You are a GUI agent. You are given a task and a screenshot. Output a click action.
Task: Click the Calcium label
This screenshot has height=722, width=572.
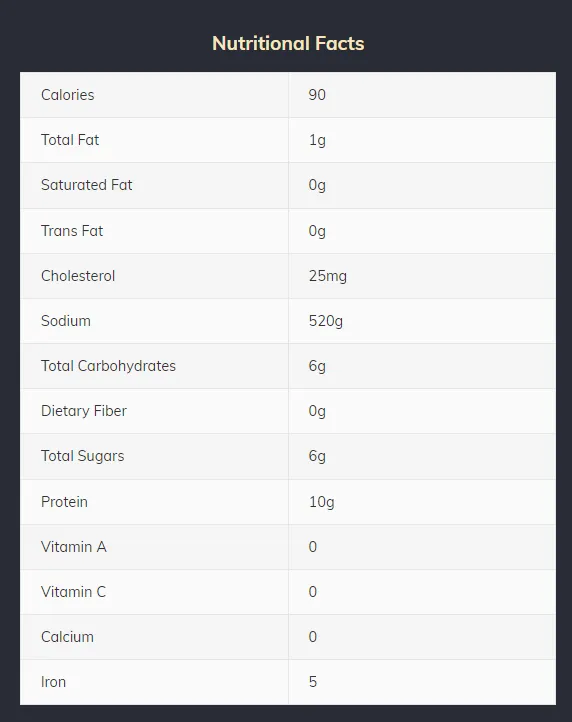pos(67,637)
